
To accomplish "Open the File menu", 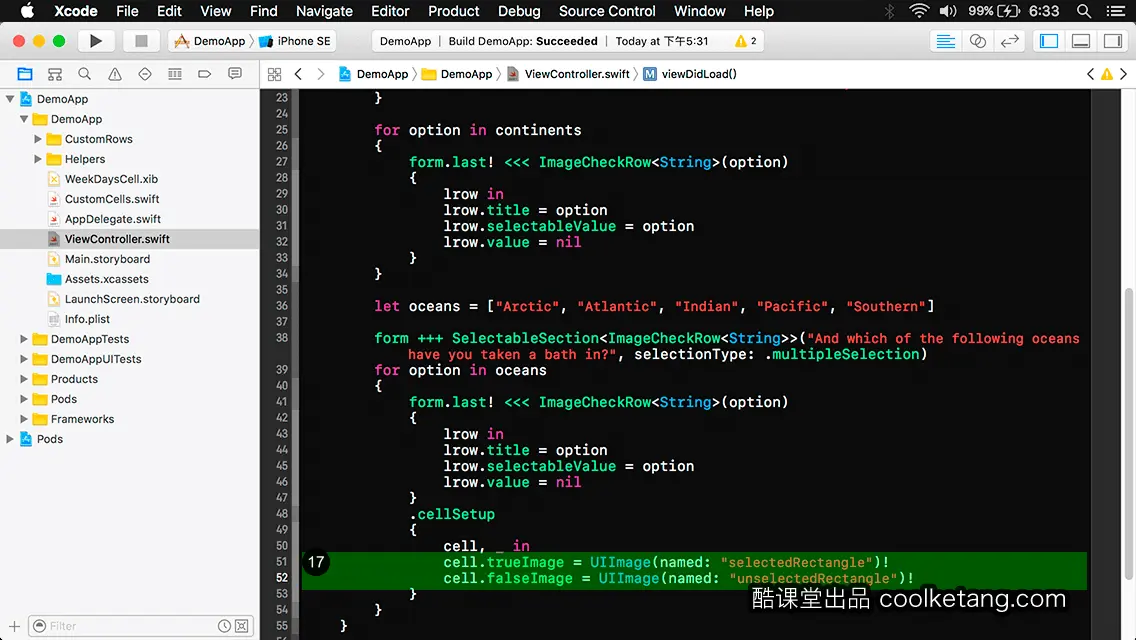I will point(127,11).
